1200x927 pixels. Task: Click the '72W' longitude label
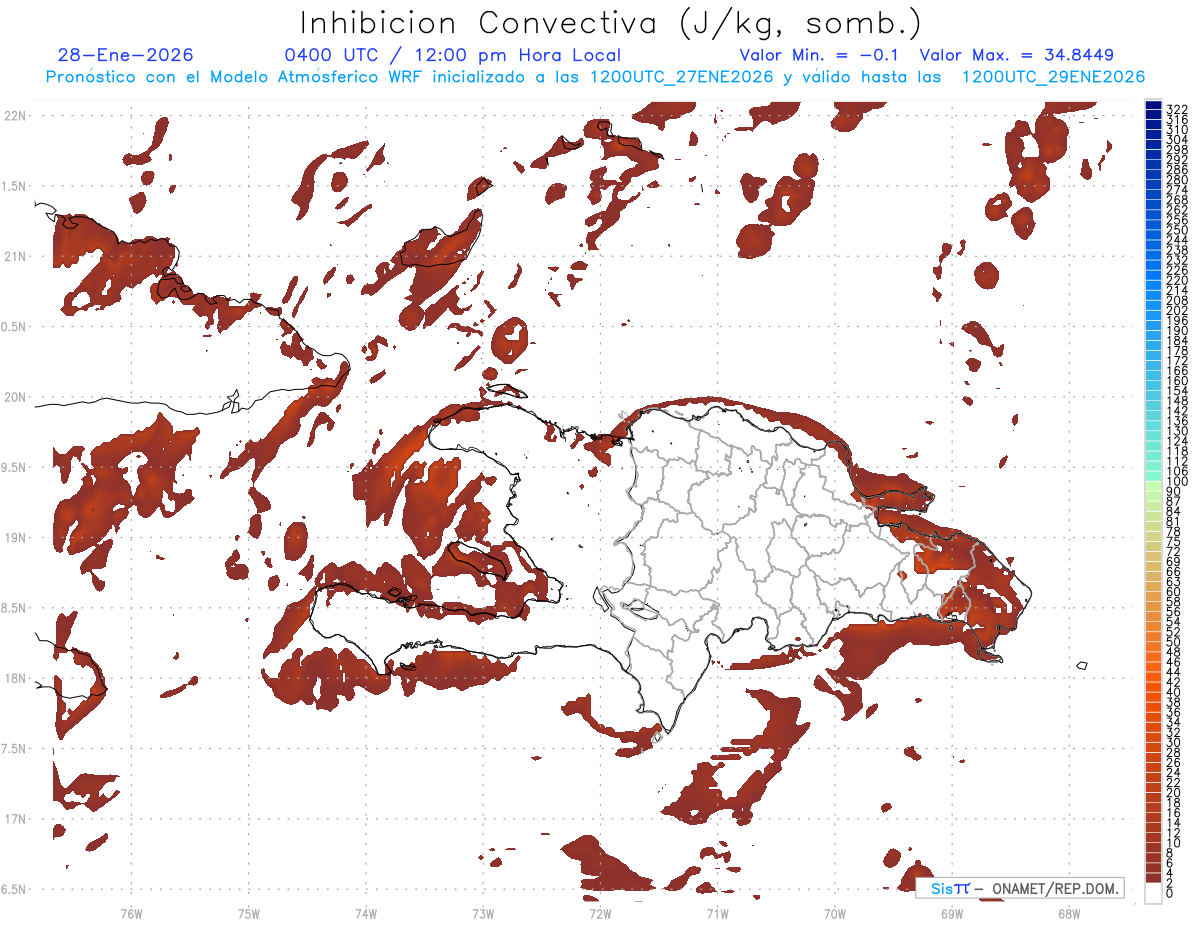[600, 913]
